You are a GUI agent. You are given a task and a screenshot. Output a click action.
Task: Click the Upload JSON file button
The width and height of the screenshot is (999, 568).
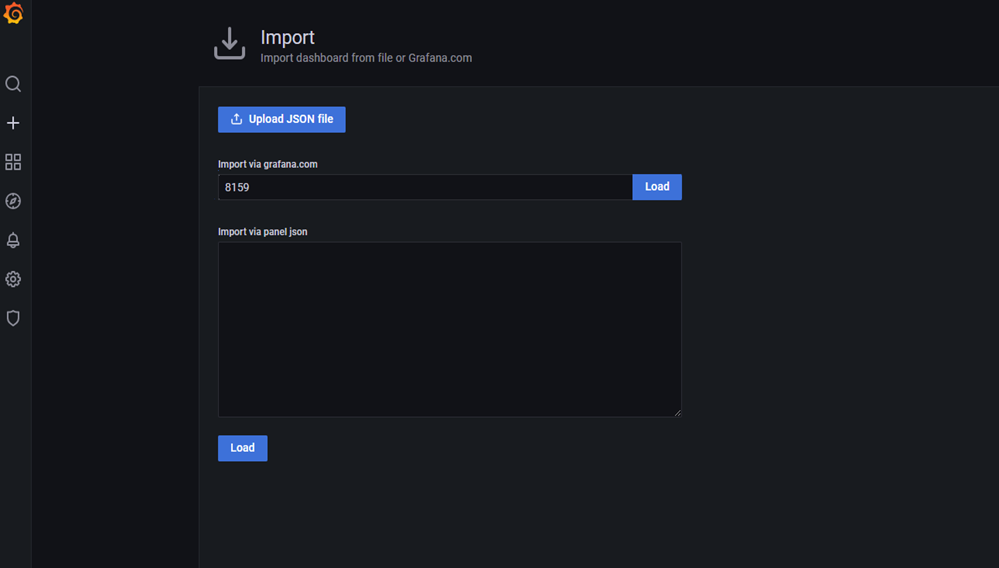point(282,120)
